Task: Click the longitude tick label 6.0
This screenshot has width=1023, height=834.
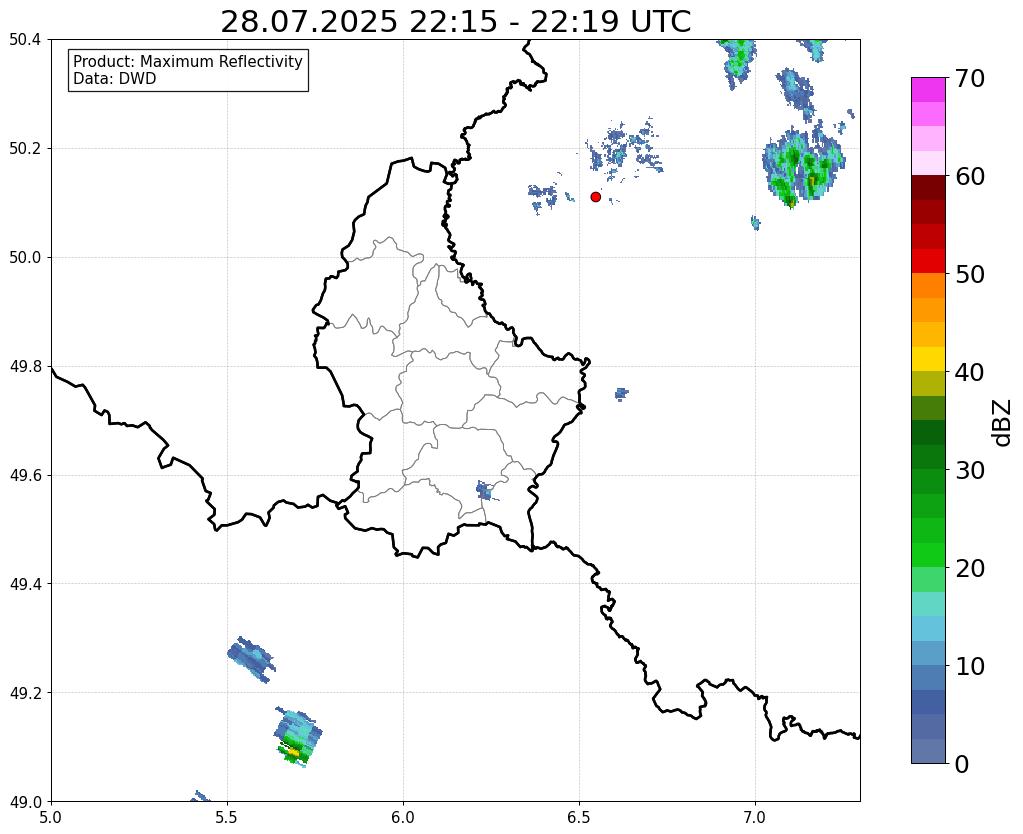Action: click(x=403, y=817)
